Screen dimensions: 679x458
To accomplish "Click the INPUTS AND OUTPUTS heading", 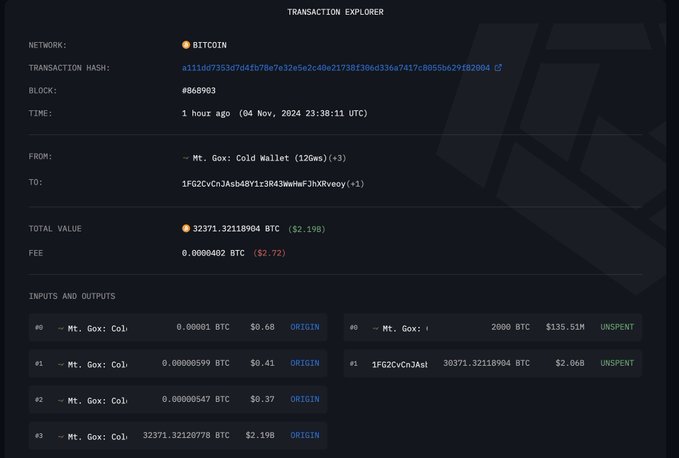I will (72, 296).
